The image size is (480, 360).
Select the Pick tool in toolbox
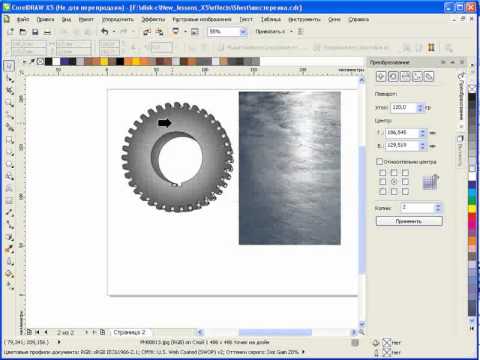point(9,66)
